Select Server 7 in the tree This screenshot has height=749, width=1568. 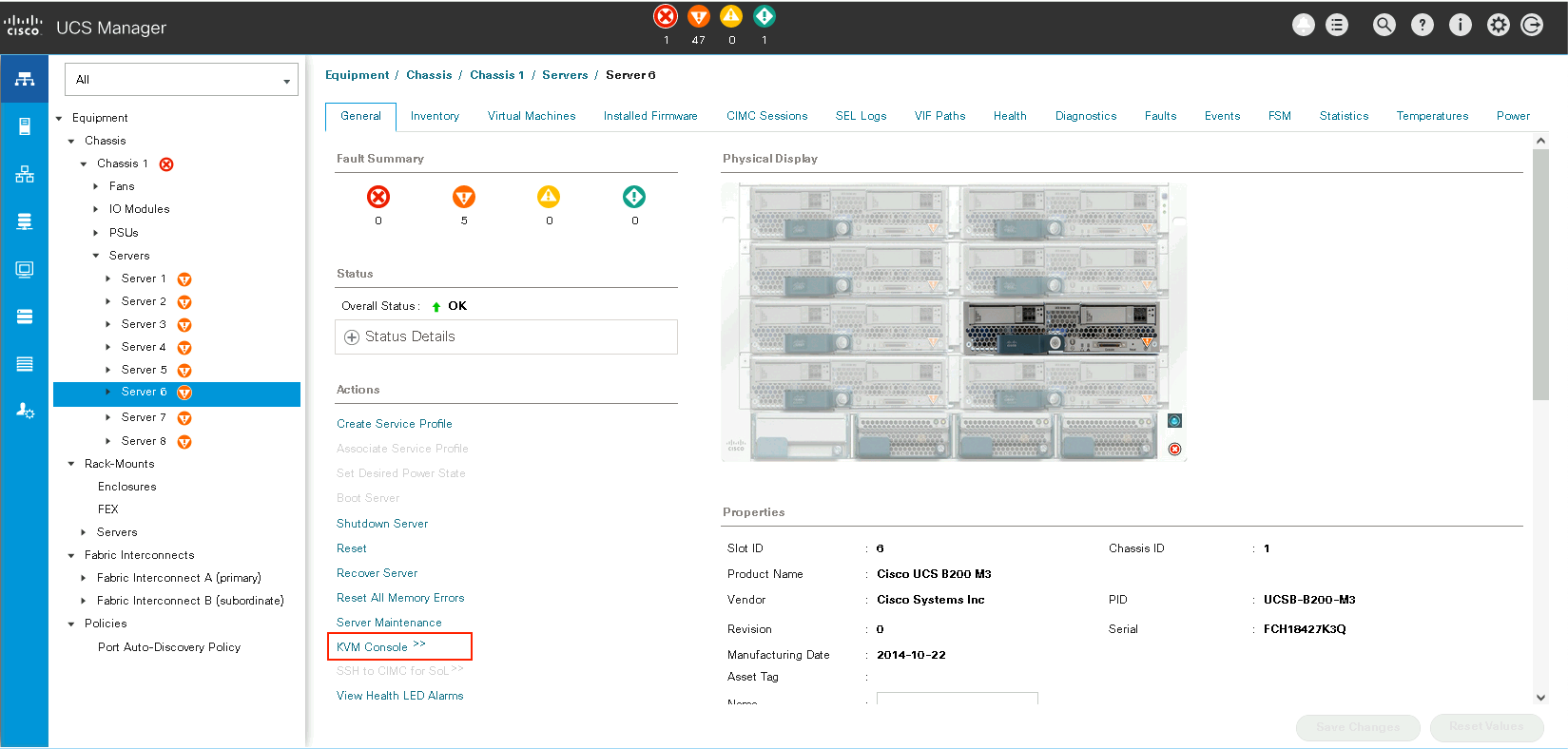click(x=144, y=418)
